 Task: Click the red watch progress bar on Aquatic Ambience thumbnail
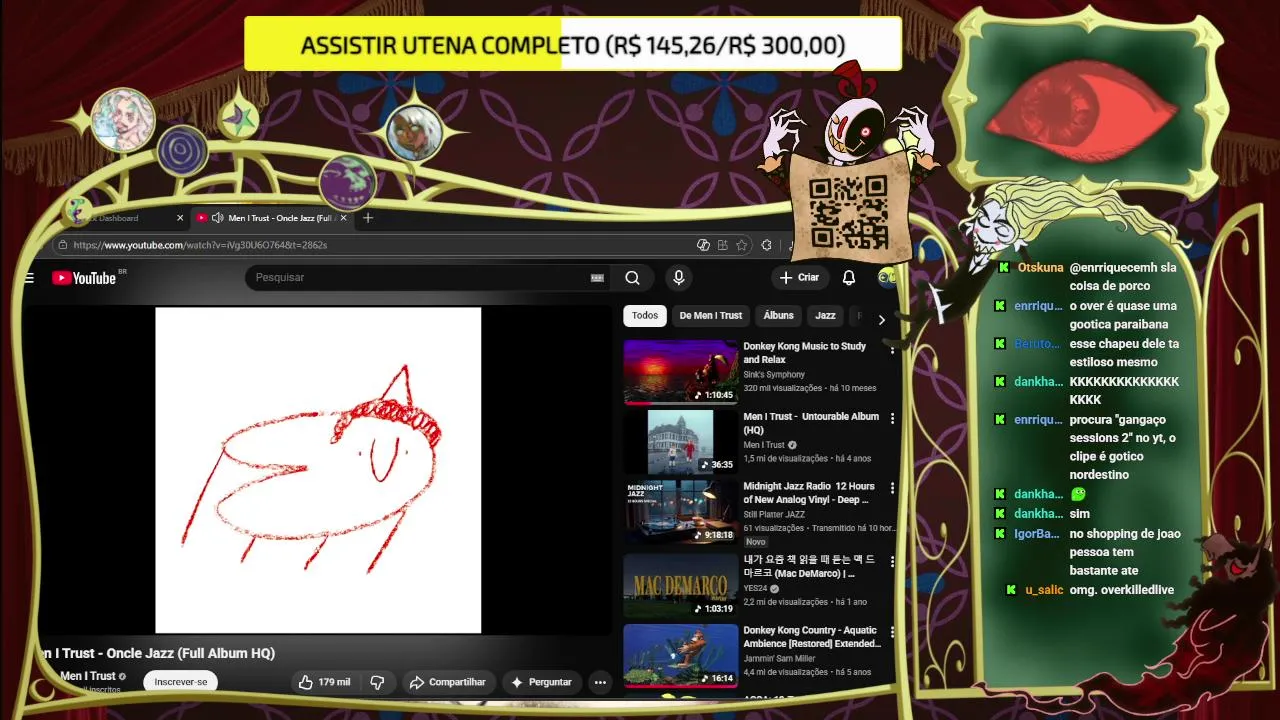681,686
